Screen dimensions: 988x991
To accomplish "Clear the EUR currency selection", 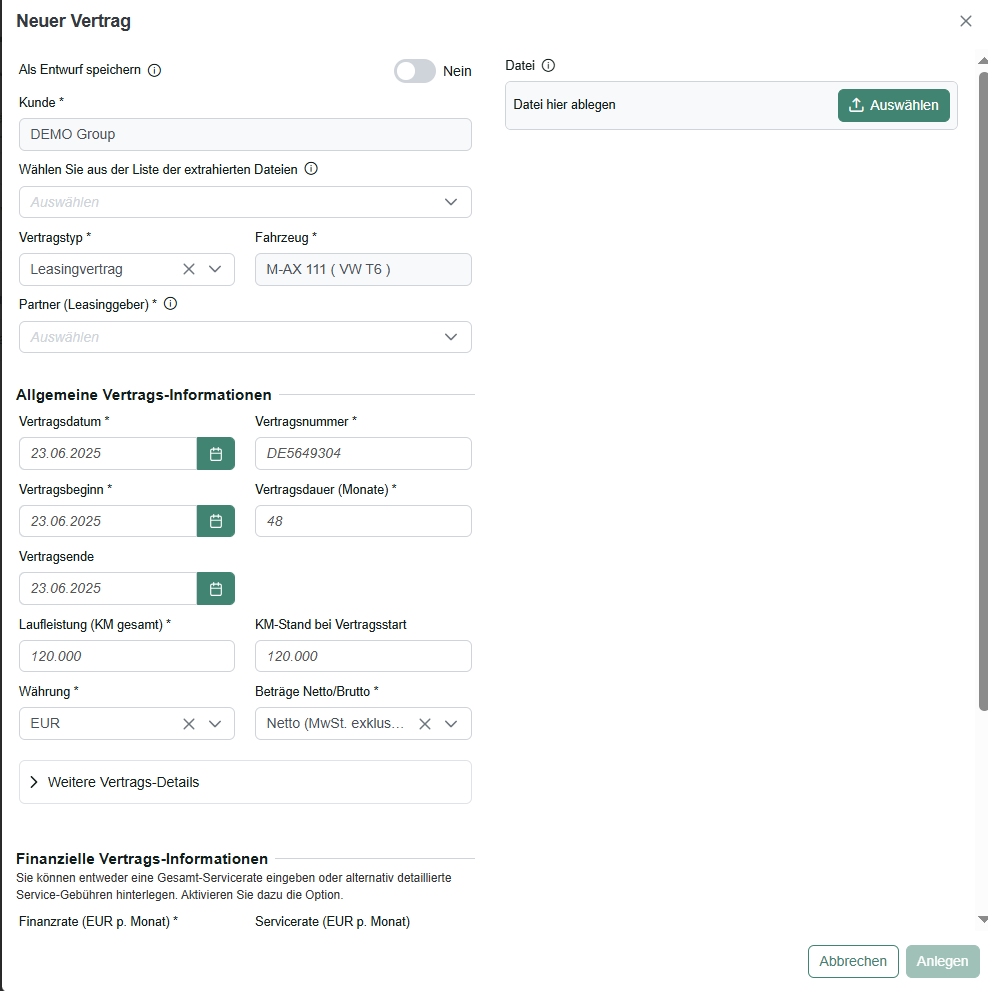I will point(188,724).
